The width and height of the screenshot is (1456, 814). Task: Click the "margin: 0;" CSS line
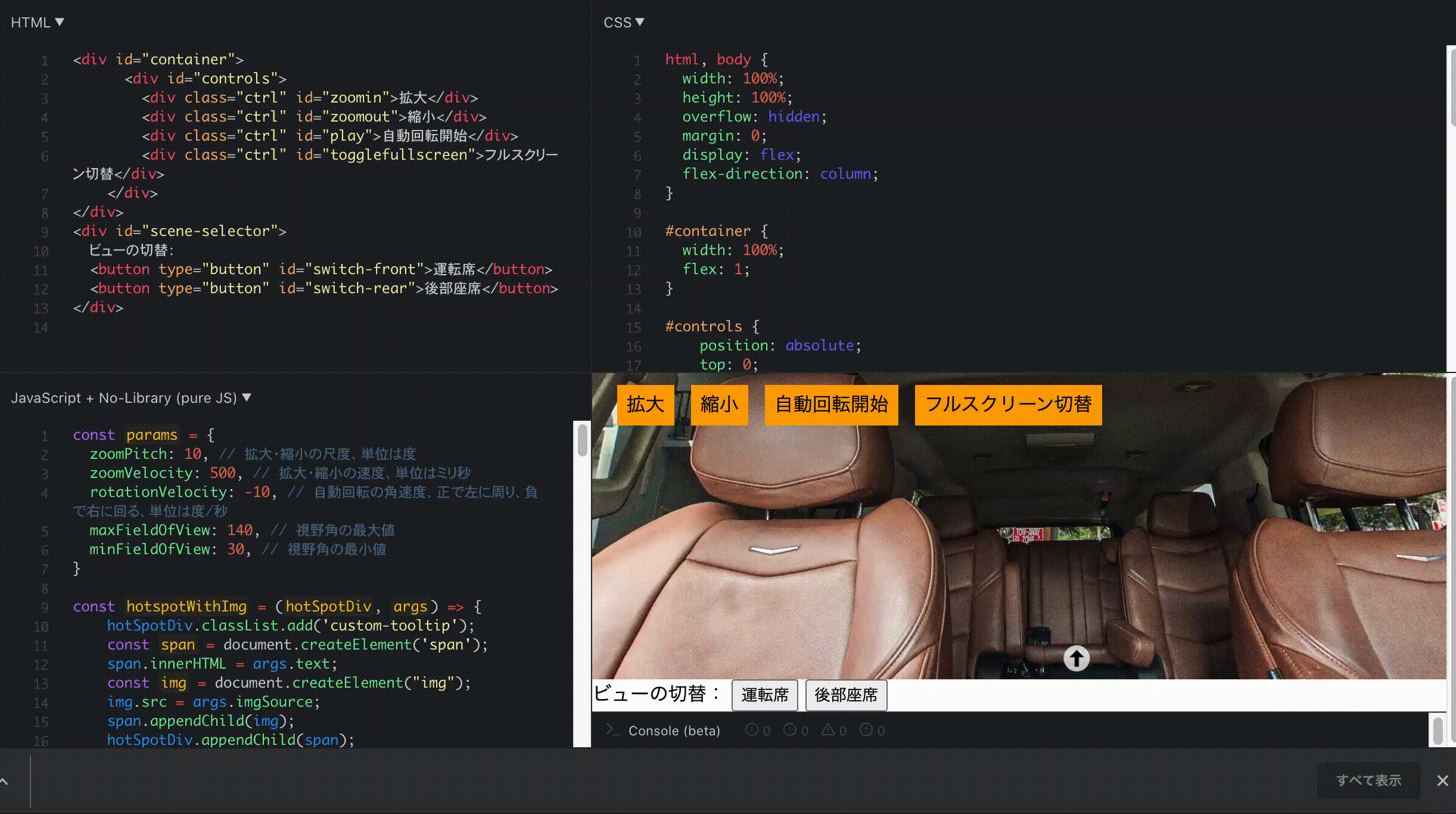point(724,135)
